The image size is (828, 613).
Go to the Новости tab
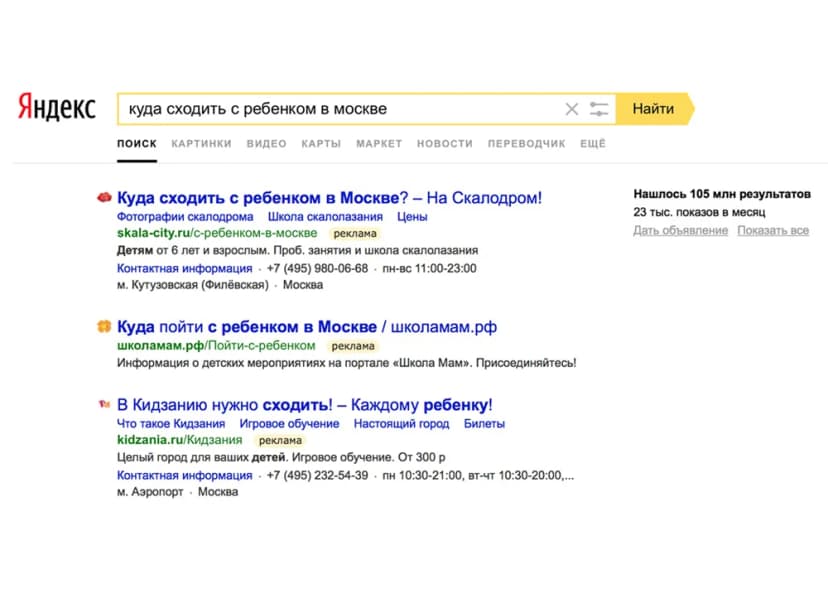pos(445,144)
